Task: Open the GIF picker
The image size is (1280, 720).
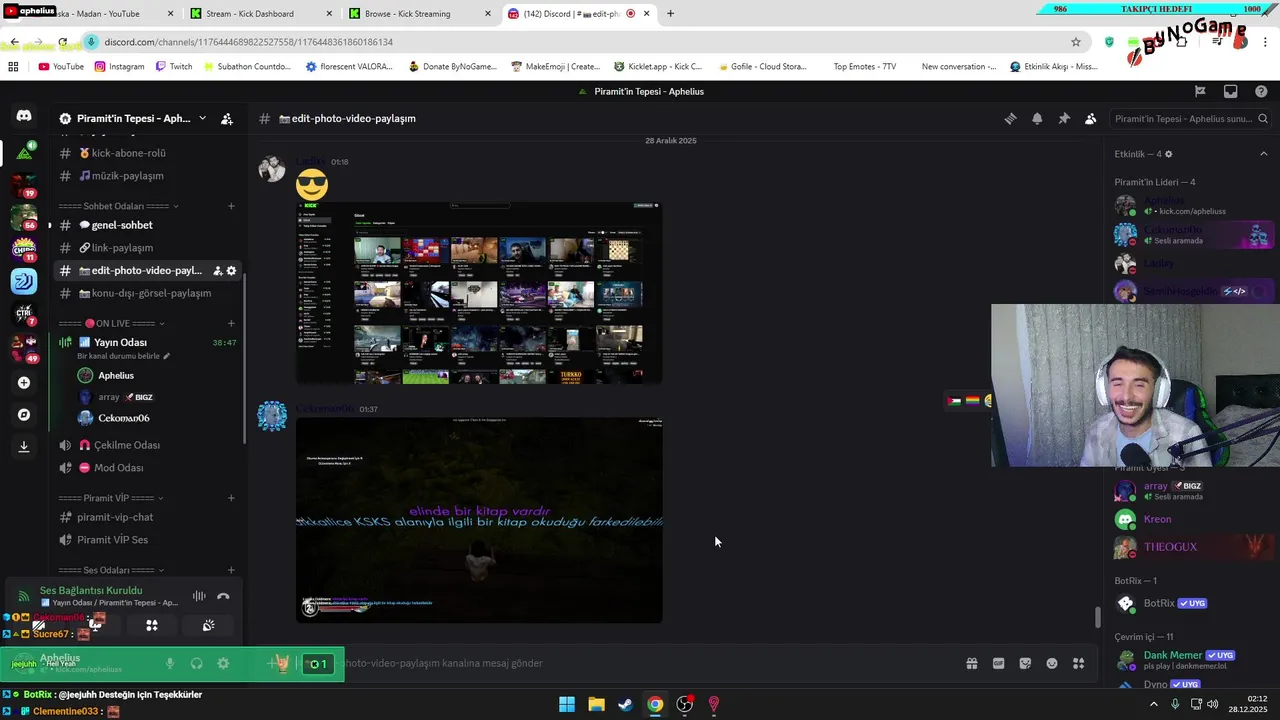Action: pos(998,663)
